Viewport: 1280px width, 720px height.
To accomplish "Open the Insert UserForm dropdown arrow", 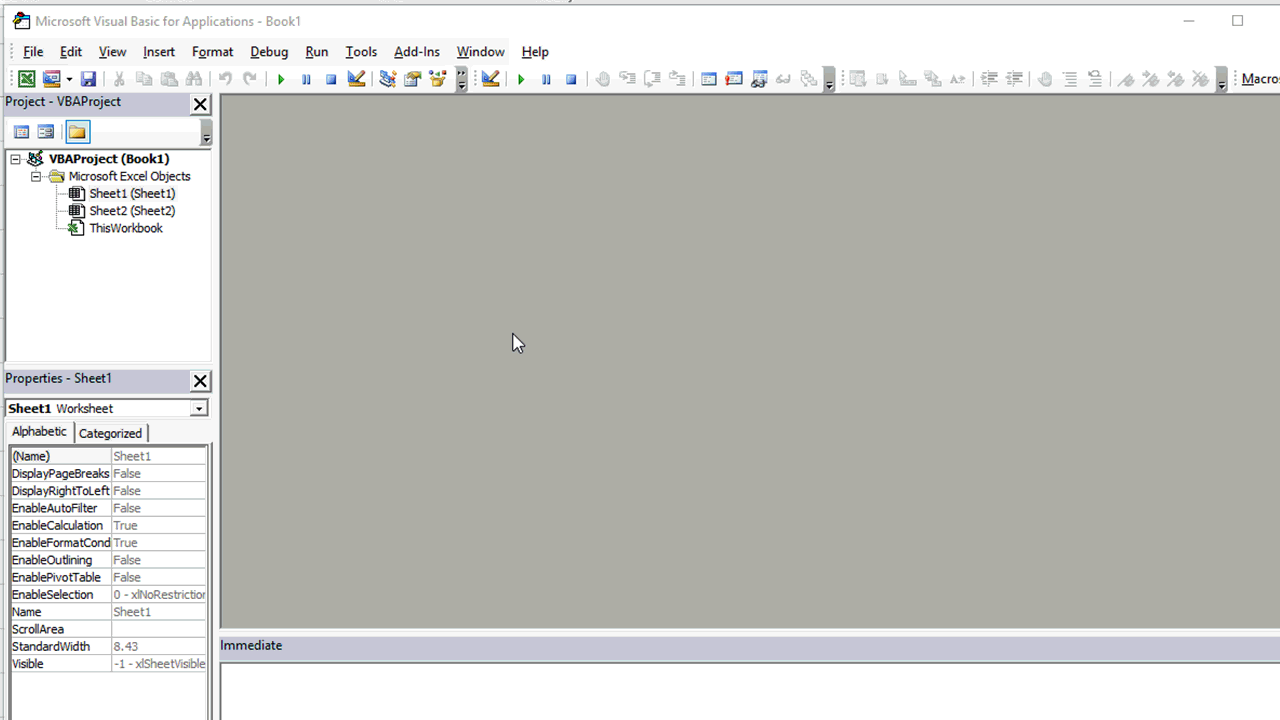I will pos(68,79).
